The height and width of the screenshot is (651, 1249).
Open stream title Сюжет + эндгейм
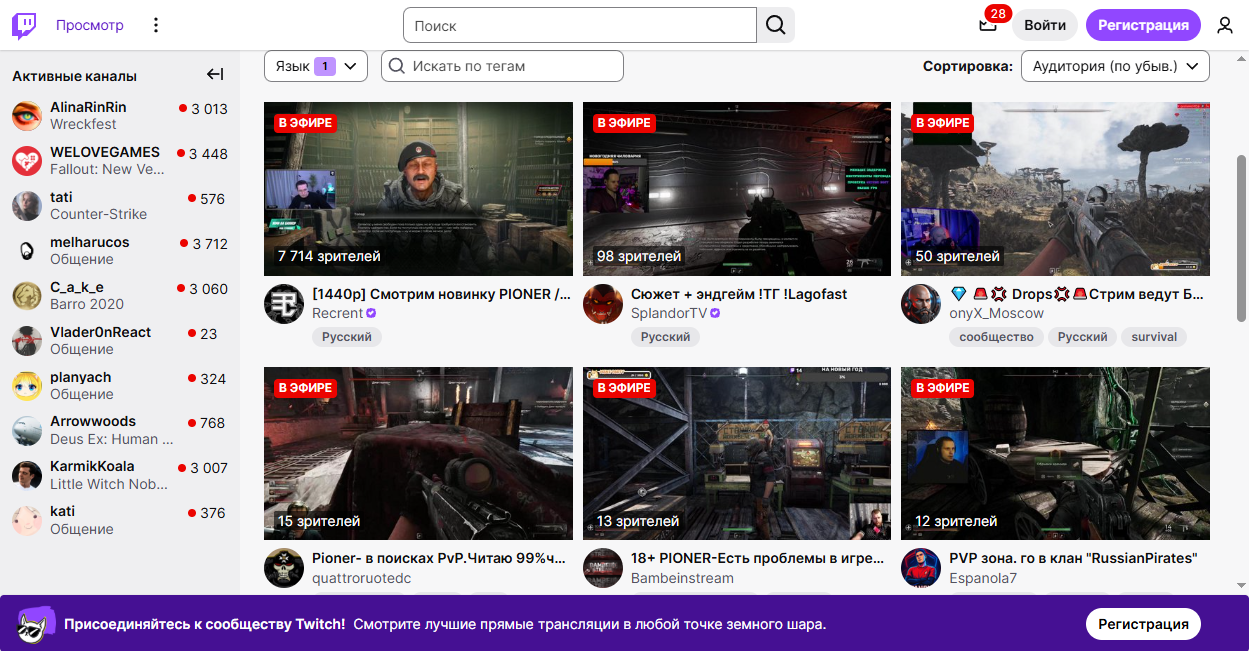tap(739, 294)
